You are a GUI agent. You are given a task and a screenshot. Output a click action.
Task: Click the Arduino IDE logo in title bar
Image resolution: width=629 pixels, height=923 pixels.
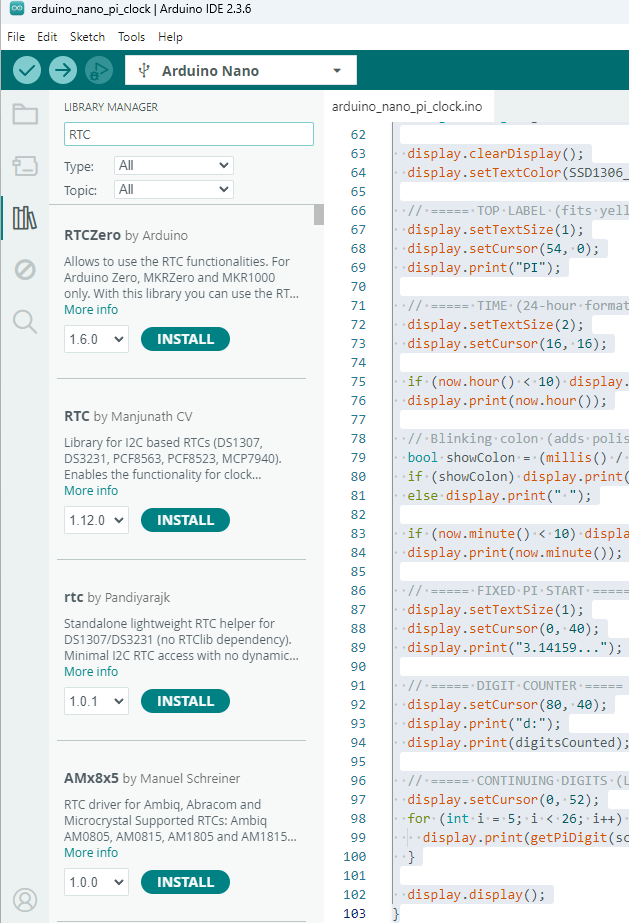point(17,8)
